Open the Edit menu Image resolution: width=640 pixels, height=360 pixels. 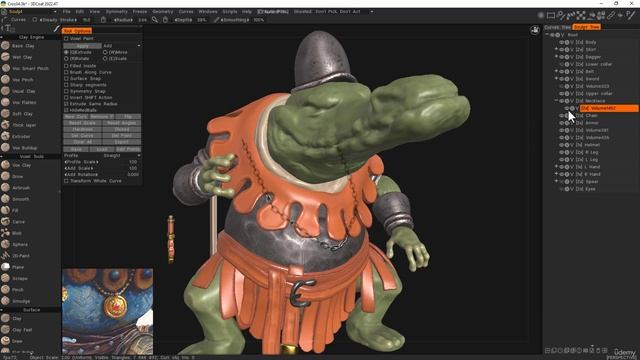(x=80, y=12)
